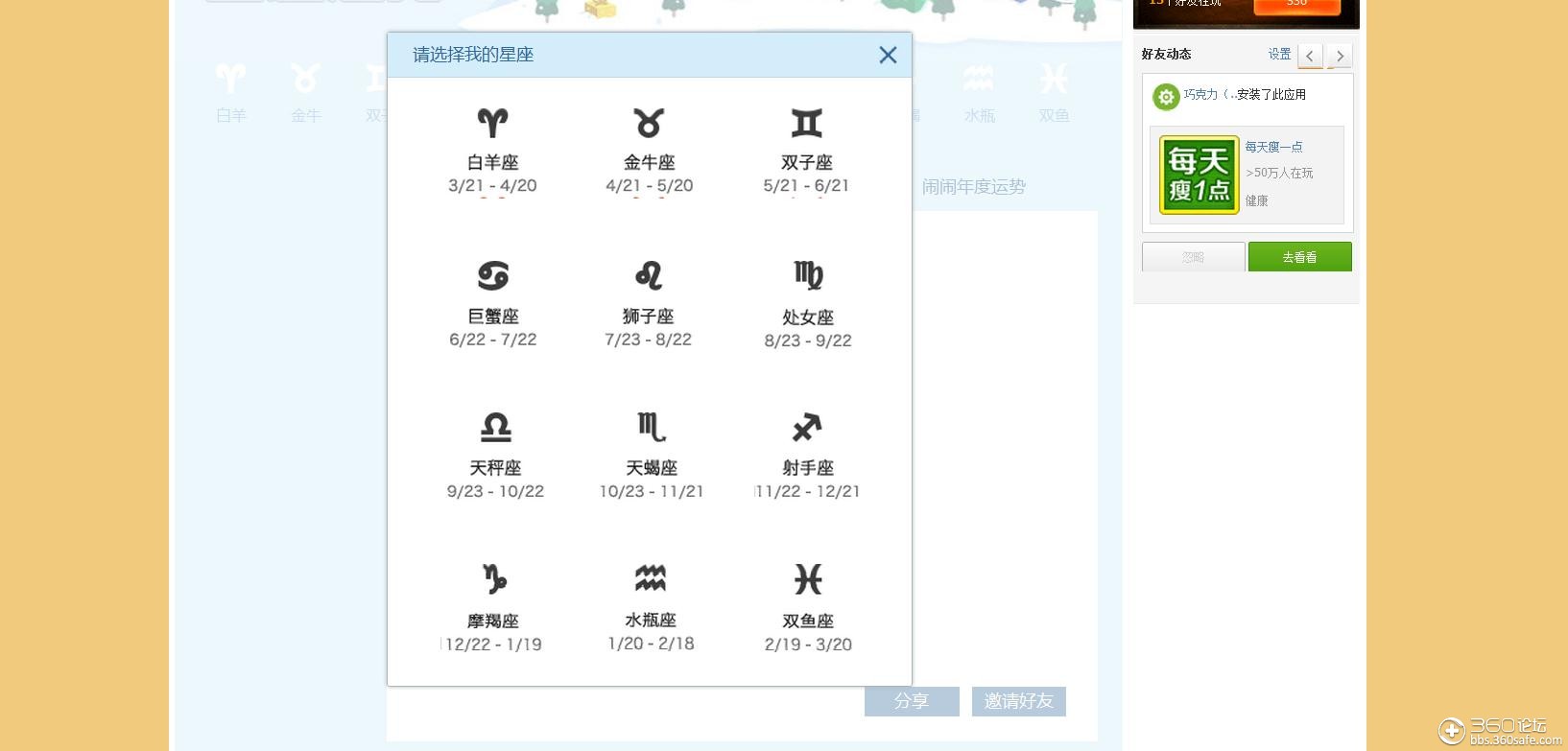1568x751 pixels.
Task: Close the zodiac selection dialog
Action: pyautogui.click(x=888, y=56)
